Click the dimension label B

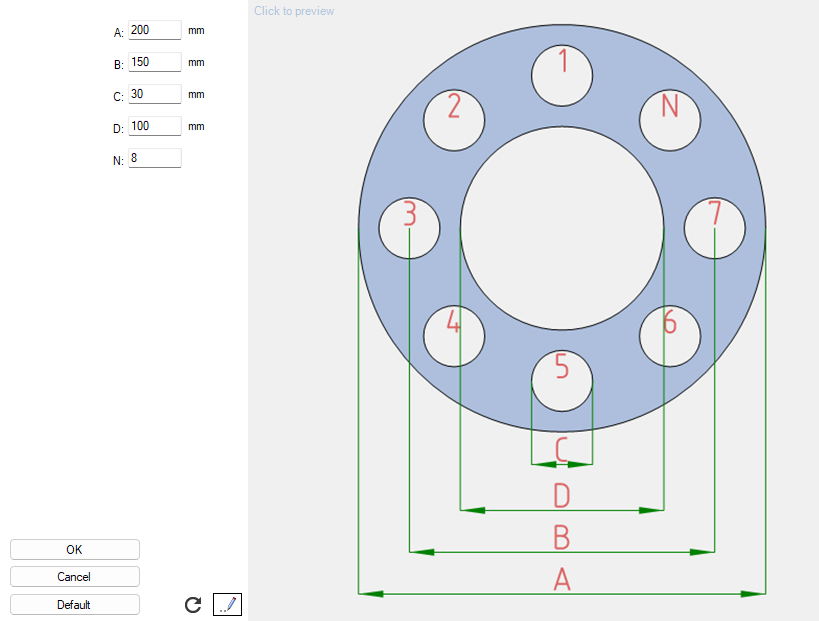(562, 539)
